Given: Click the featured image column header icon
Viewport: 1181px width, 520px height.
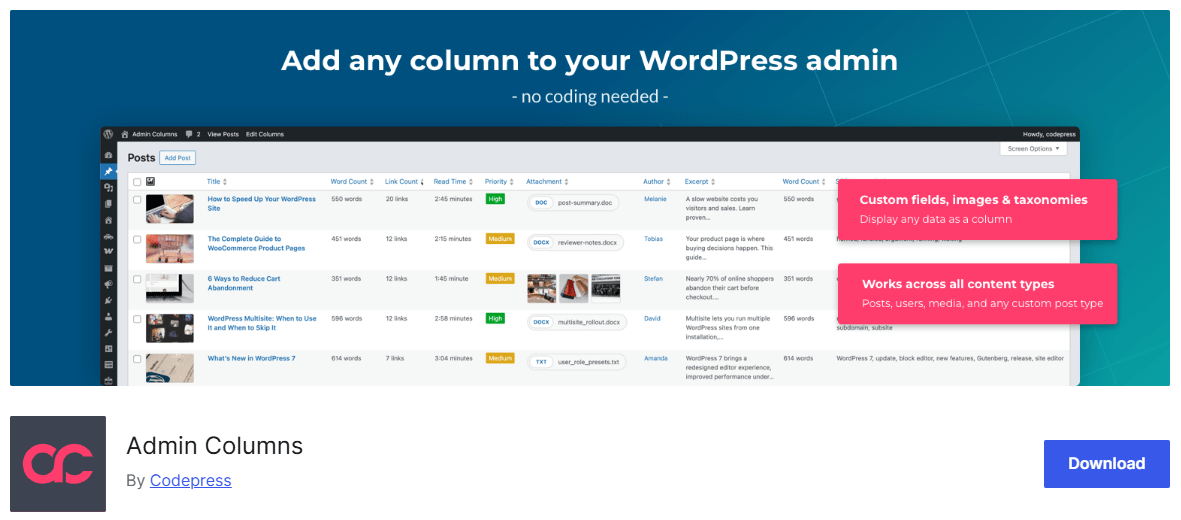Looking at the screenshot, I should point(151,182).
